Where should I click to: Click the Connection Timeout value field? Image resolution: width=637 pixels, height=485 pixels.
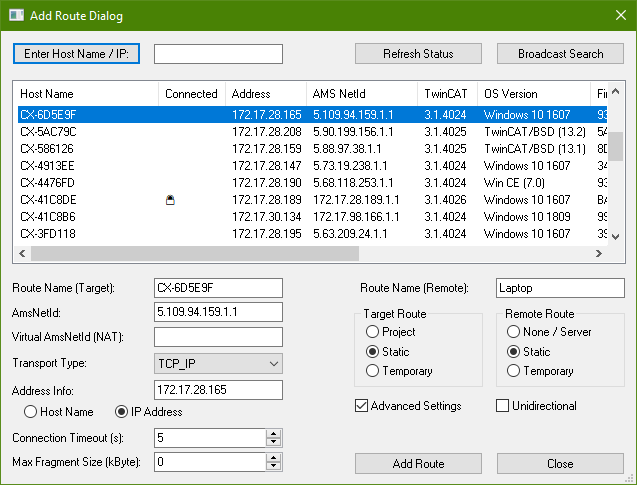210,438
